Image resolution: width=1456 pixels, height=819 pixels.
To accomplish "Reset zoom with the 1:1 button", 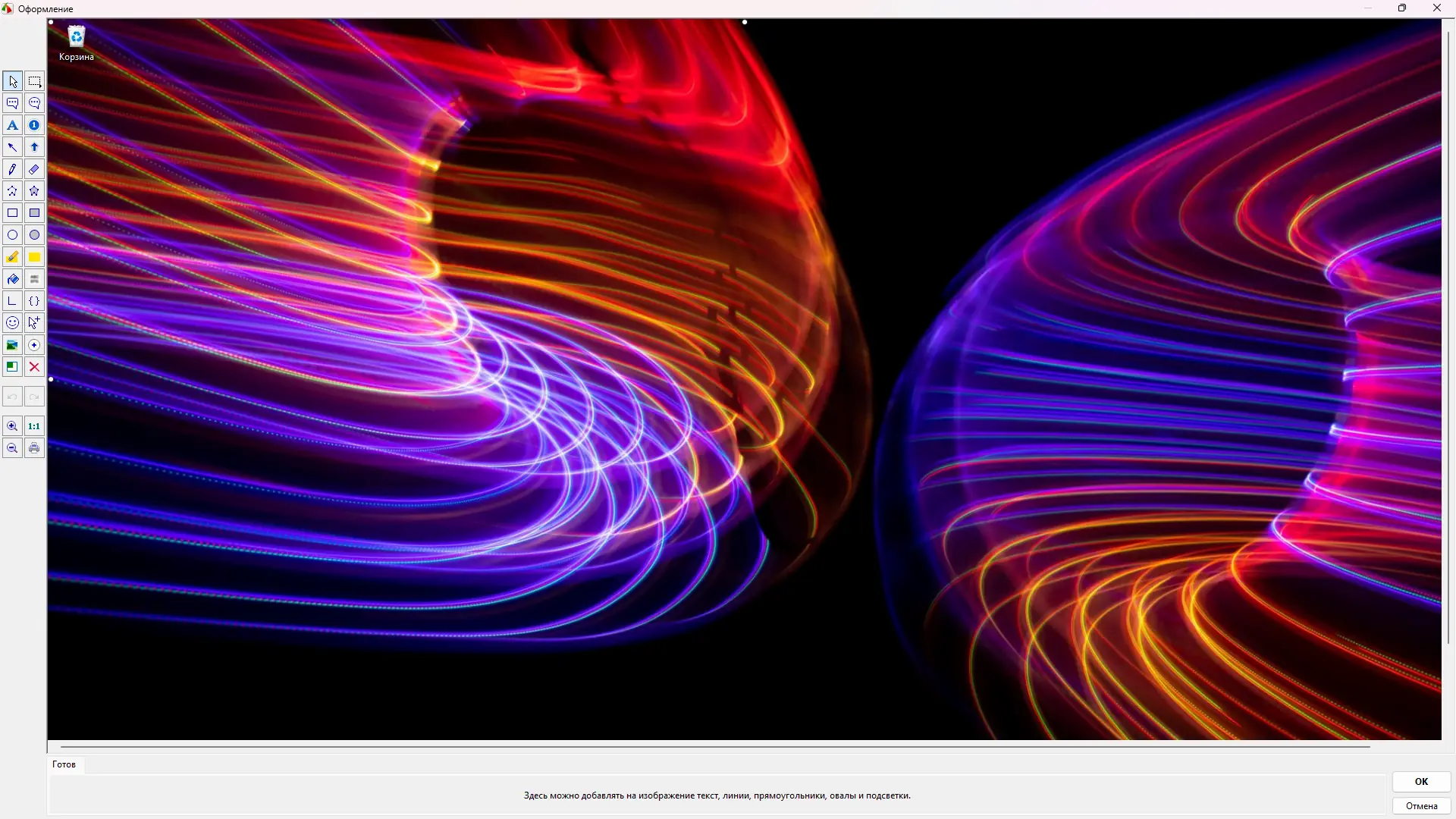I will coord(34,426).
